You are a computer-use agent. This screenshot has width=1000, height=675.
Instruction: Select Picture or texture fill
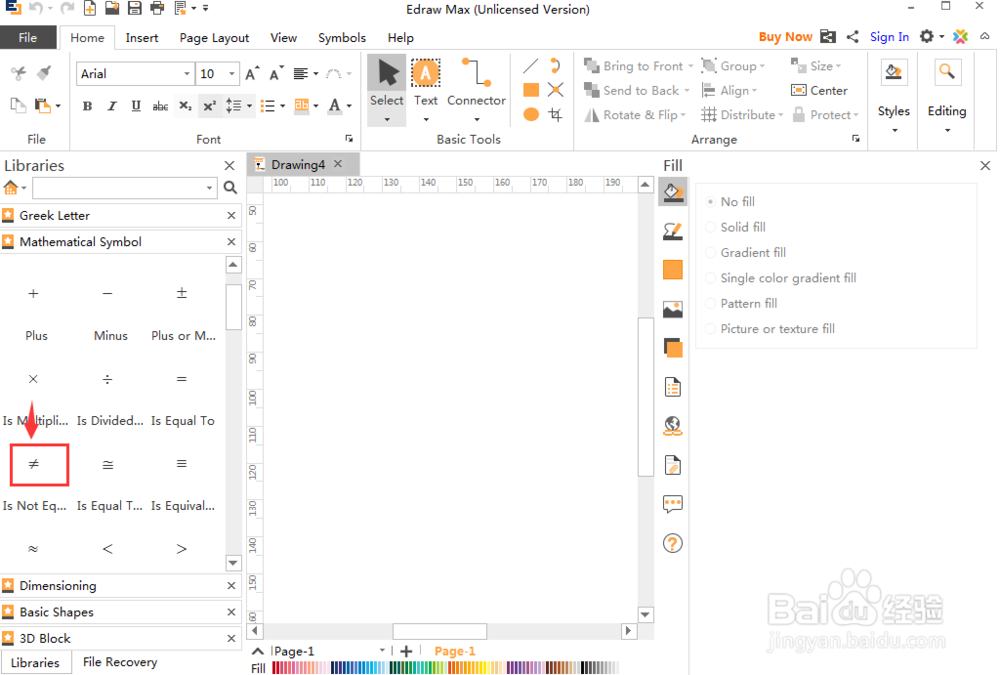point(770,329)
